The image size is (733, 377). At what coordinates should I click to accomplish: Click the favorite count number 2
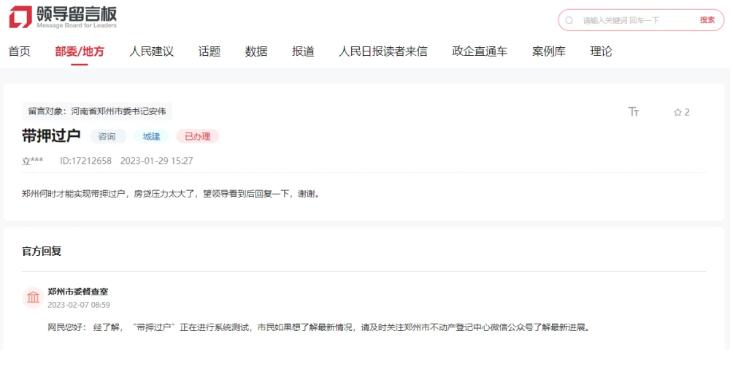[687, 112]
